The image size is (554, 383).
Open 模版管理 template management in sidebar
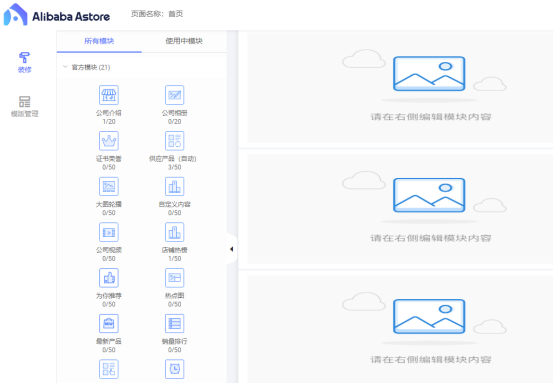(x=24, y=106)
